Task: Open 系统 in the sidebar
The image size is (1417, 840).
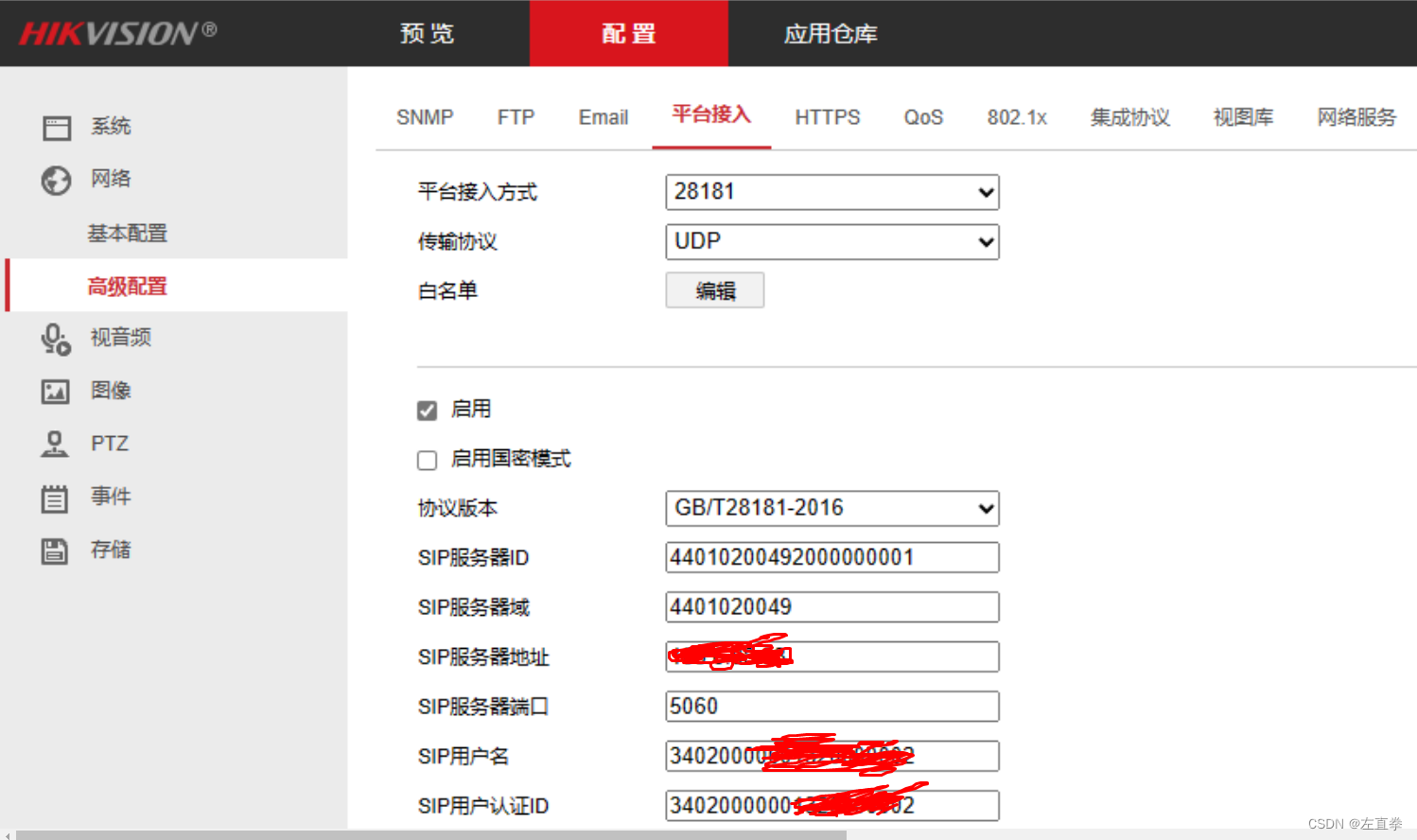Action: 111,126
